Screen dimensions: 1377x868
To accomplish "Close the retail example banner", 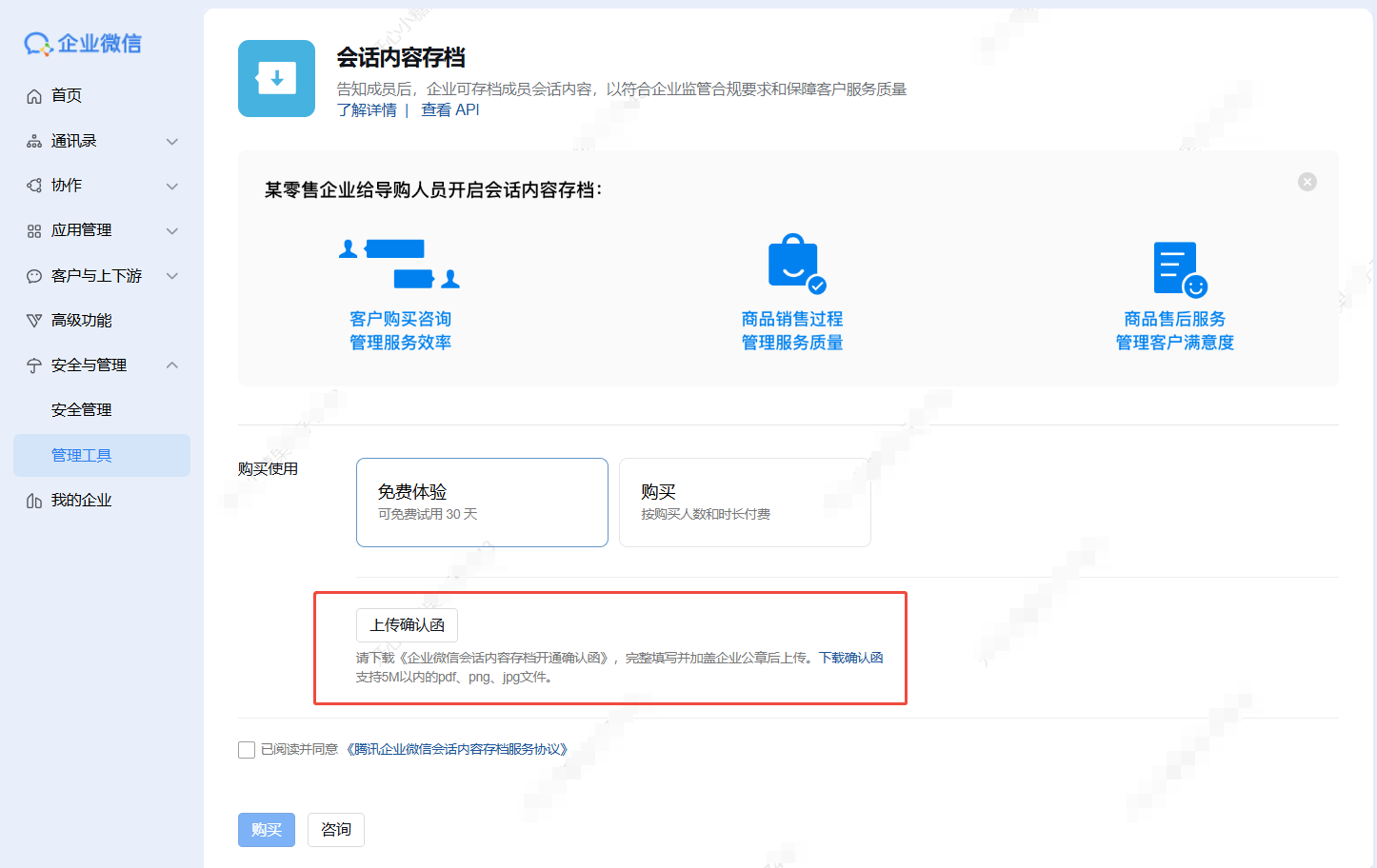I will pos(1307,182).
